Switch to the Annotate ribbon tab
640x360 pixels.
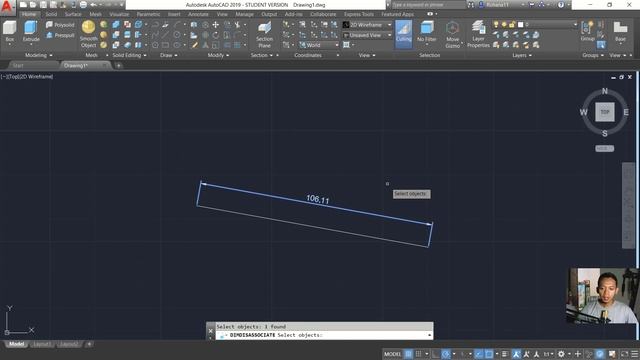click(x=198, y=14)
